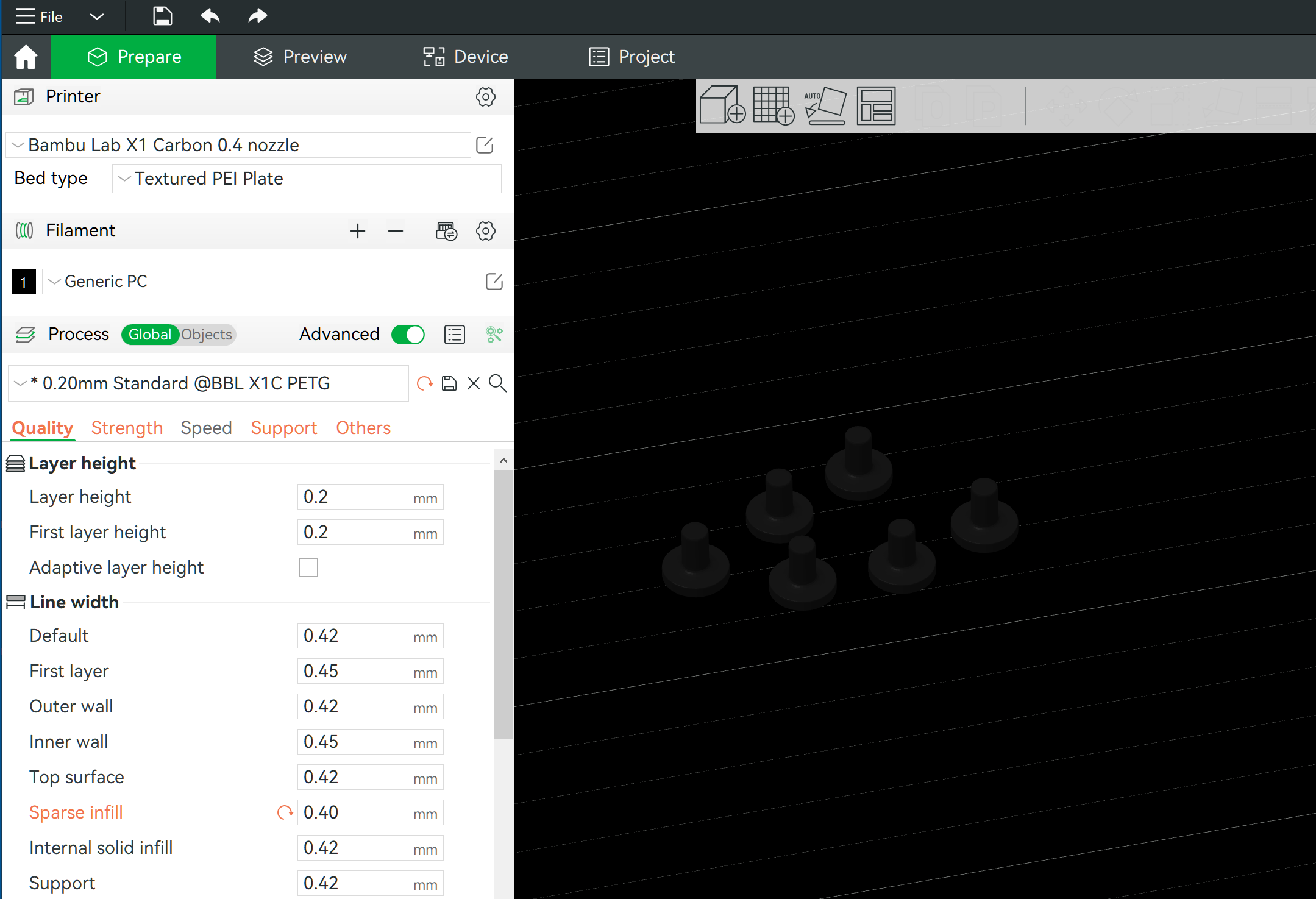This screenshot has height=899, width=1316.
Task: Sync filament list from AMS
Action: pyautogui.click(x=446, y=231)
